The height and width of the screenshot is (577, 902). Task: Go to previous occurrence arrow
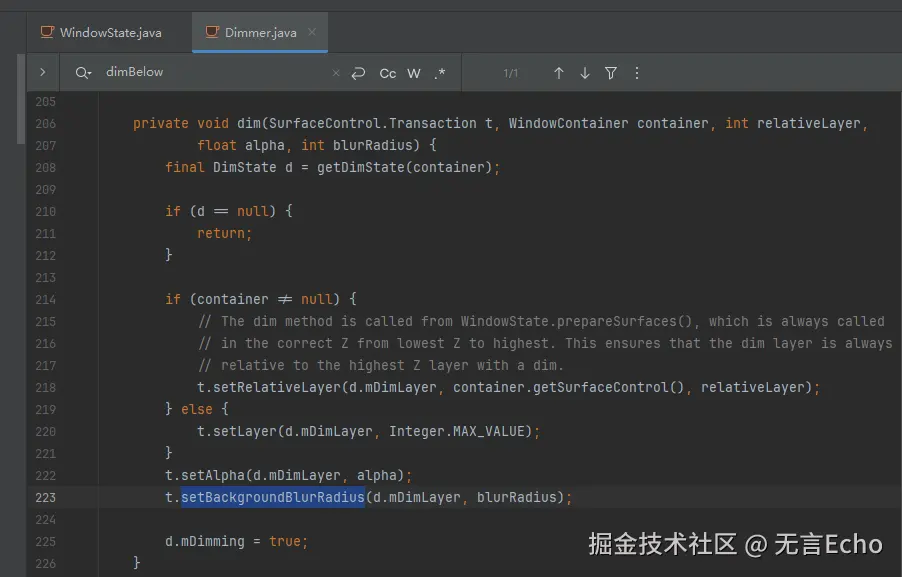[559, 73]
